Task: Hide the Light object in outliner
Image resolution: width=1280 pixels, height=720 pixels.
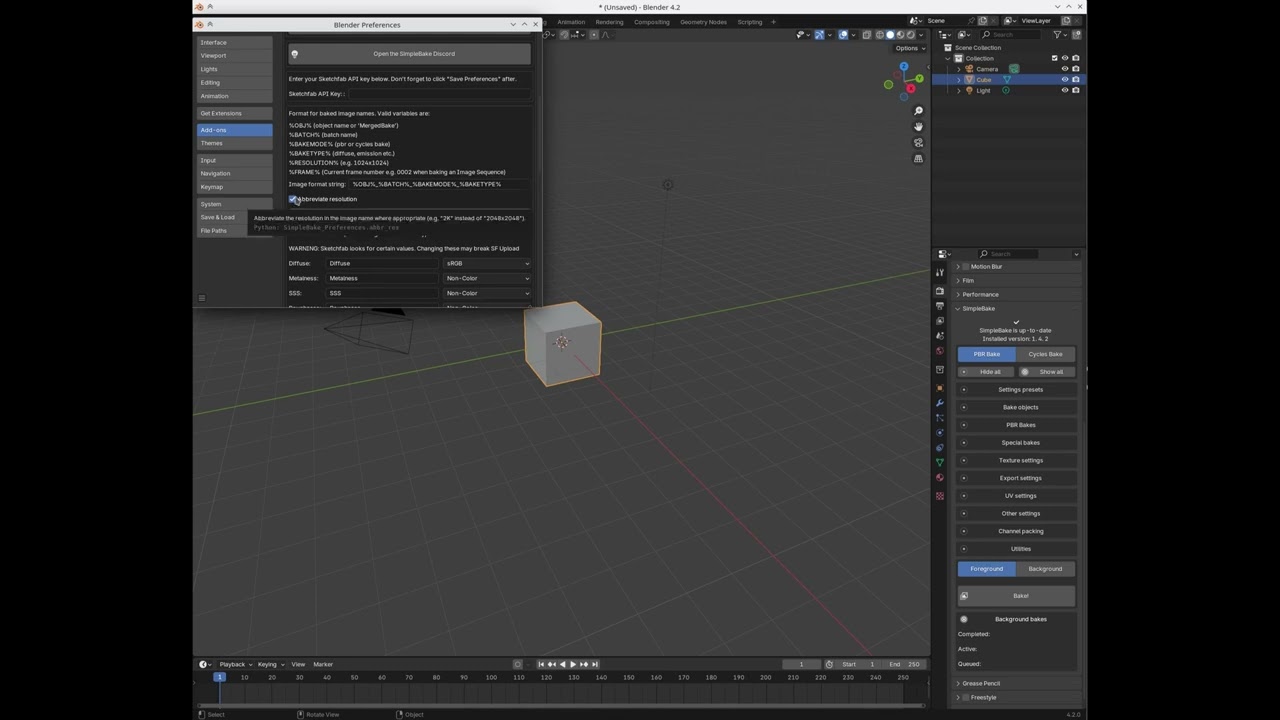Action: 1064,91
